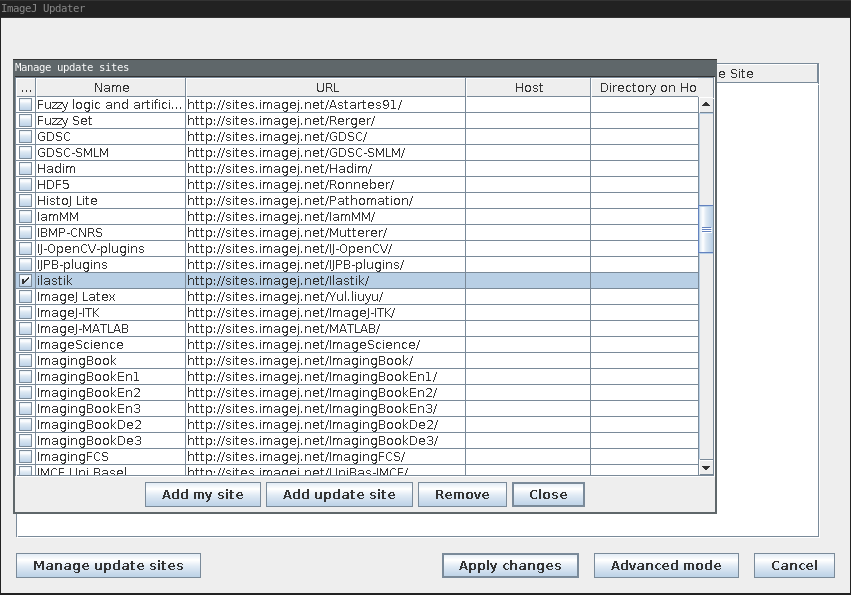Image resolution: width=851 pixels, height=595 pixels.
Task: Click the Name column header
Action: (111, 88)
